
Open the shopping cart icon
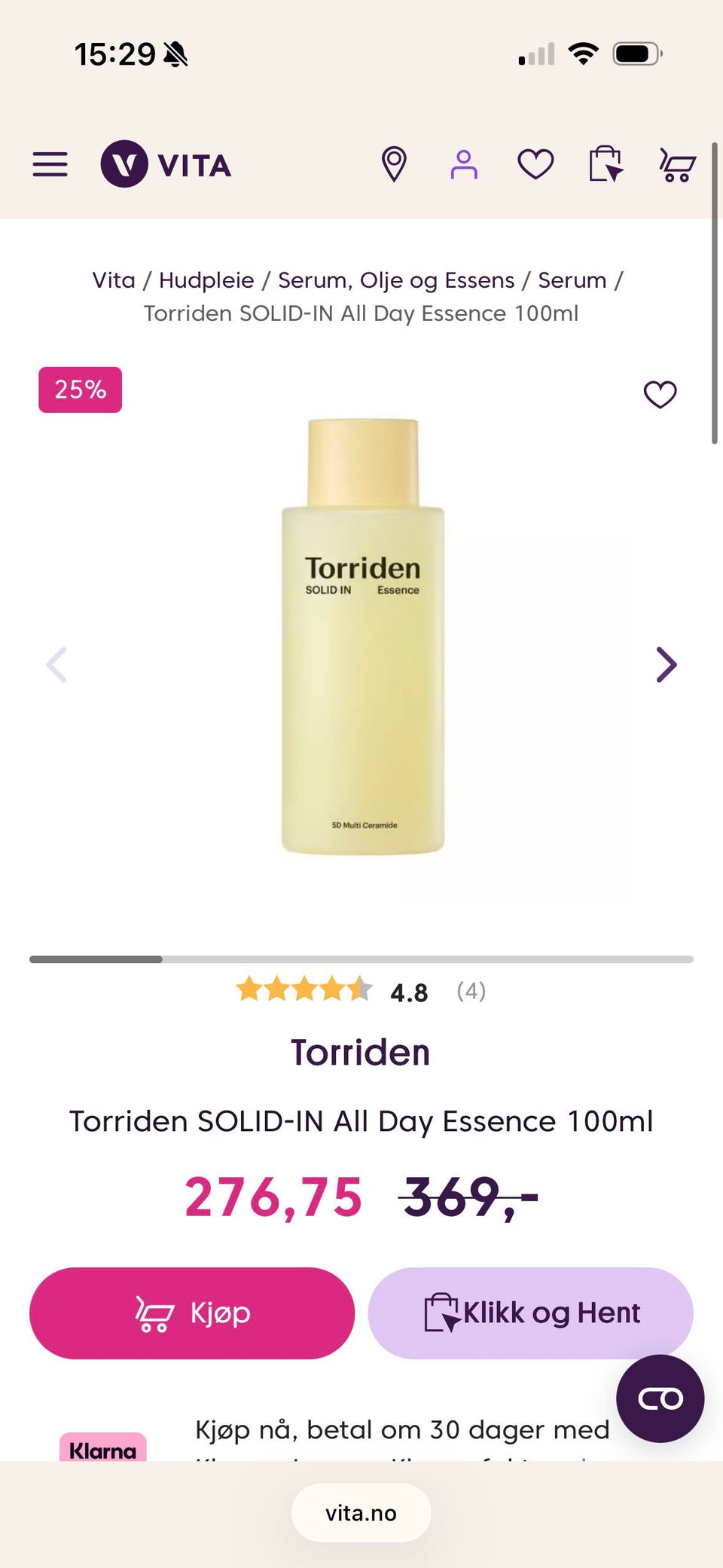coord(677,164)
